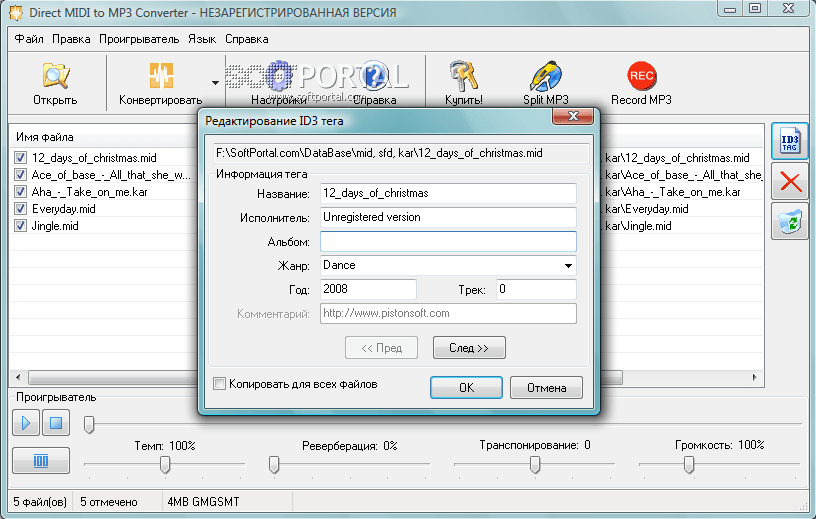Start Record MP3 with REC icon
816x519 pixels.
(641, 76)
